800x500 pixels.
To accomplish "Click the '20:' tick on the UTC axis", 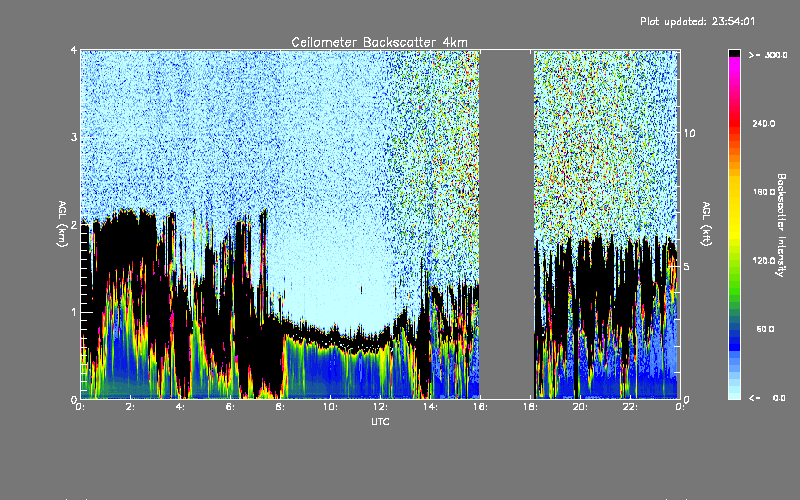I will 580,407.
